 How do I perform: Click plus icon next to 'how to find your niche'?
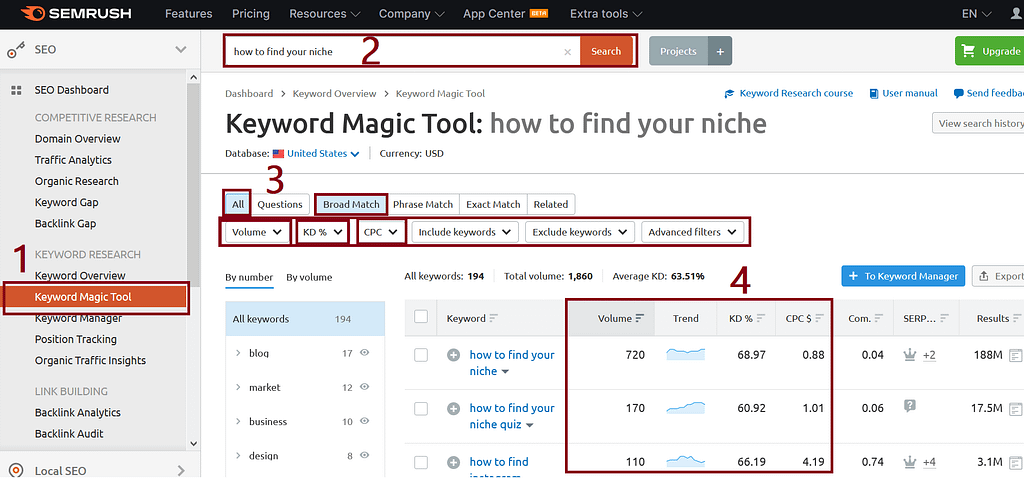453,355
